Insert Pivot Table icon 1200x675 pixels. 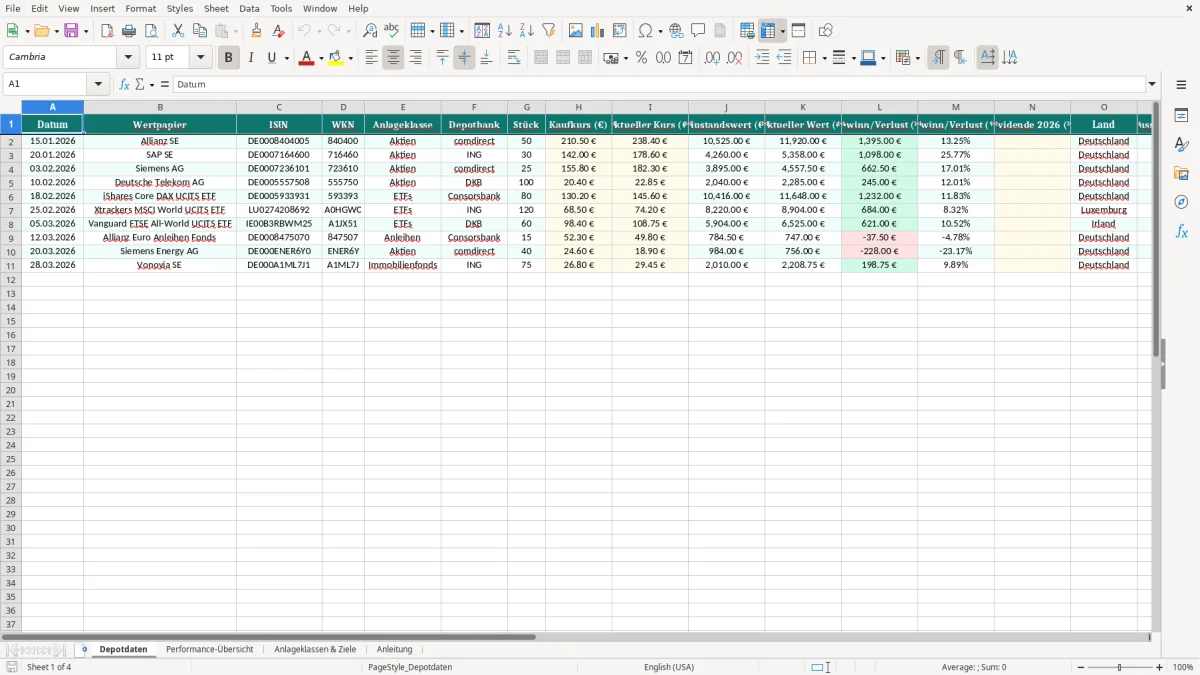coord(620,31)
